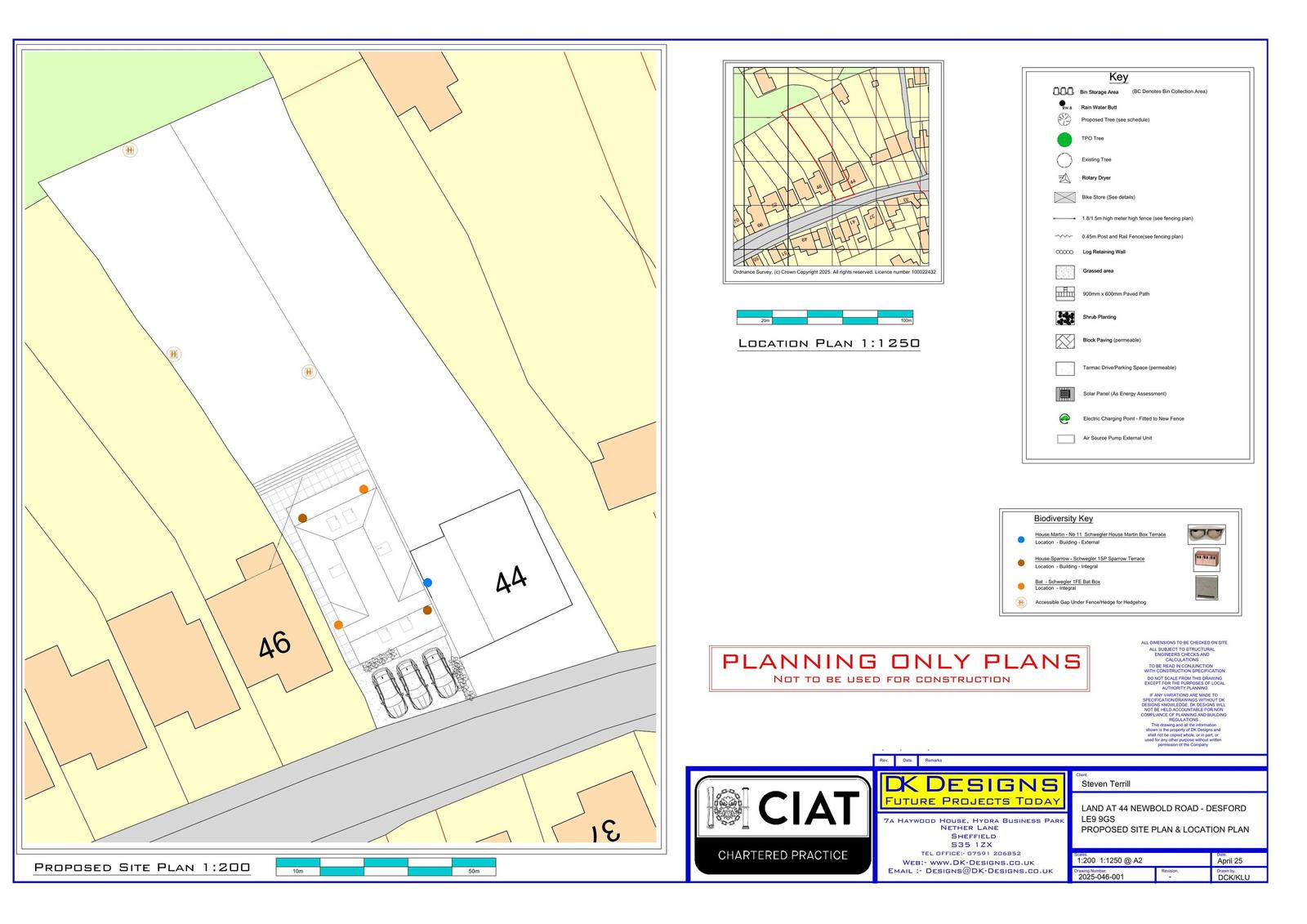This screenshot has height=924, width=1307.
Task: Click the Shrub Planting pattern symbol
Action: coord(1064,317)
